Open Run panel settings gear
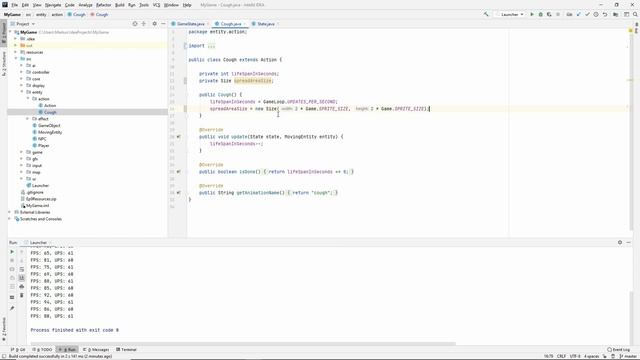 click(x=620, y=242)
